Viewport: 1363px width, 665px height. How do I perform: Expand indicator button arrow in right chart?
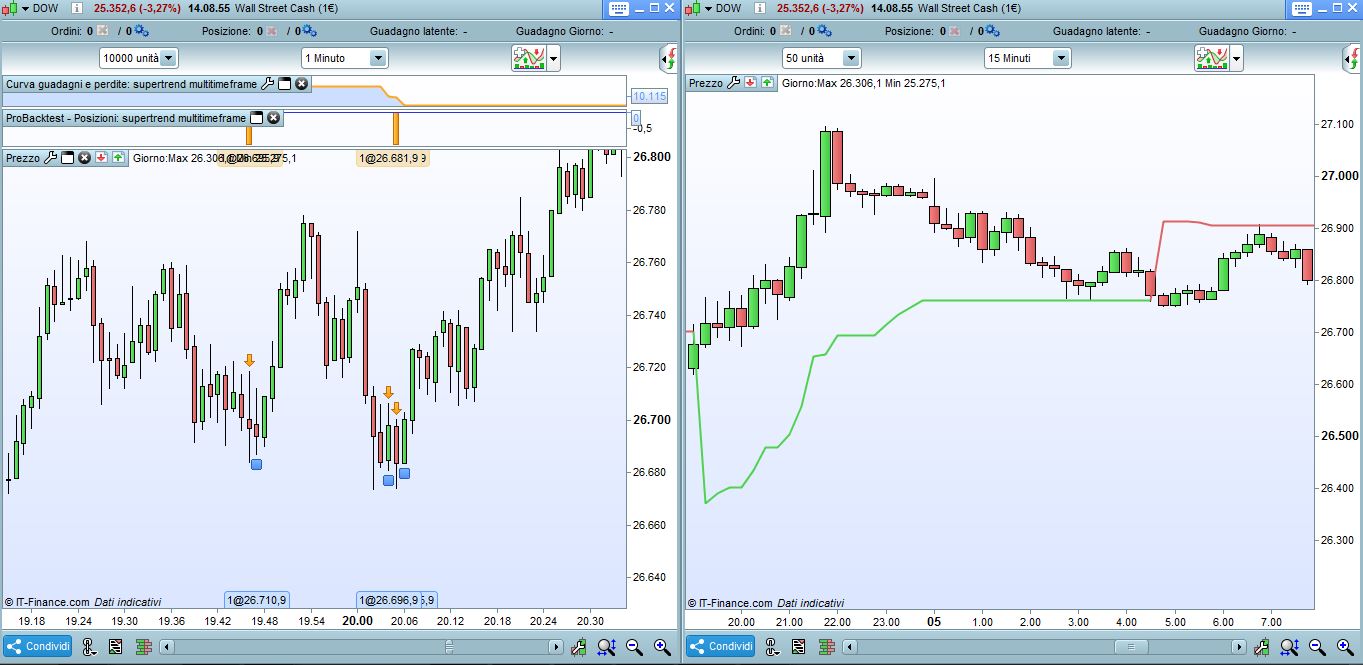[x=1236, y=58]
